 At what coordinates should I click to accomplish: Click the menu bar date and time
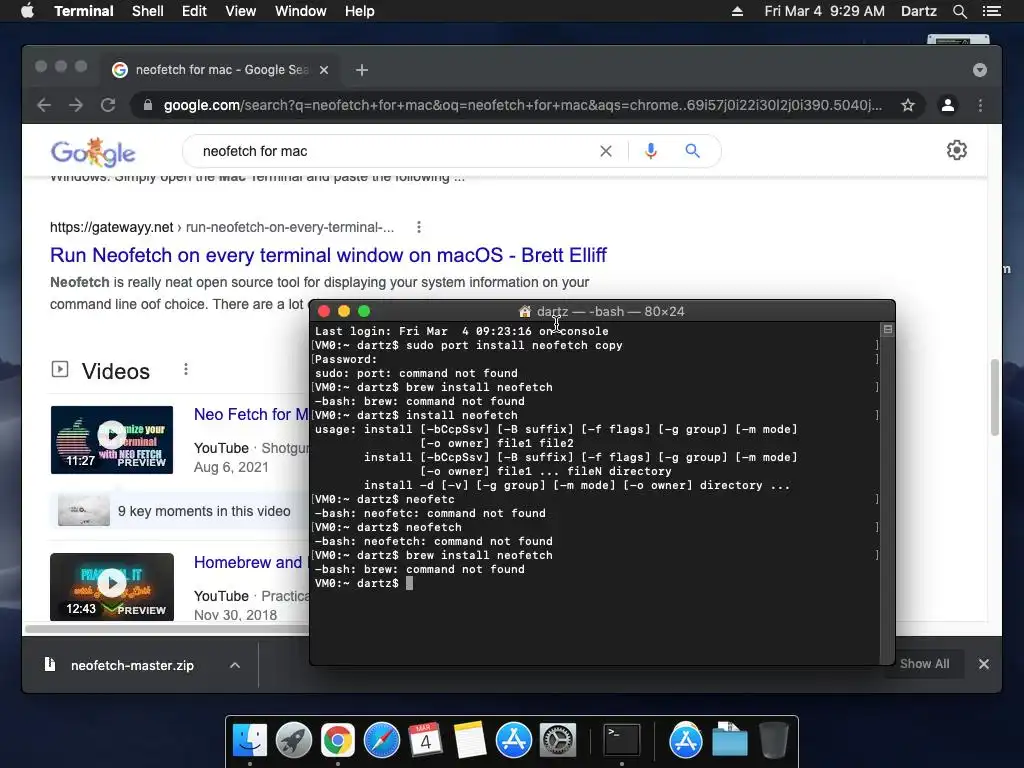click(x=824, y=11)
